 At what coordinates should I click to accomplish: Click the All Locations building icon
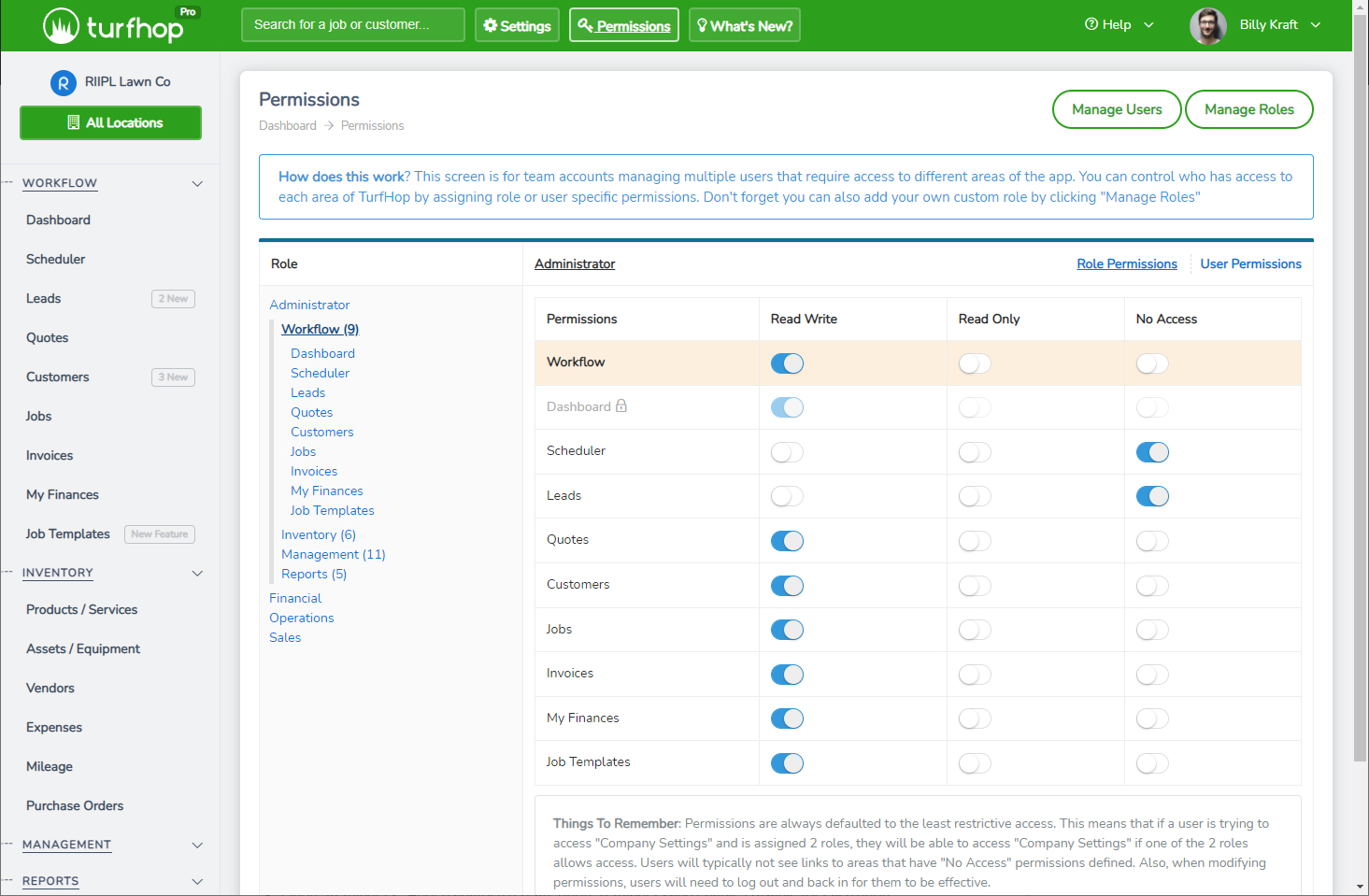click(x=73, y=122)
